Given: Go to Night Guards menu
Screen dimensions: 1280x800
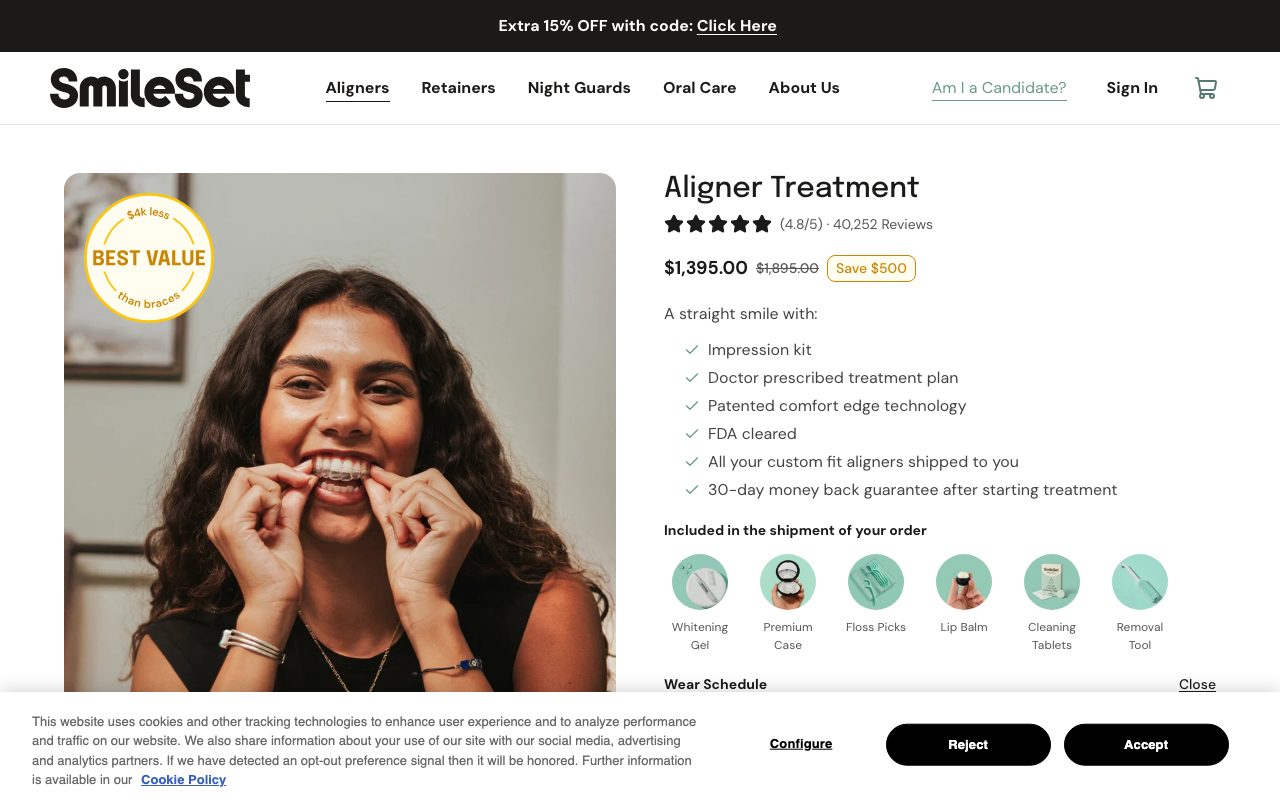Looking at the screenshot, I should pos(579,88).
